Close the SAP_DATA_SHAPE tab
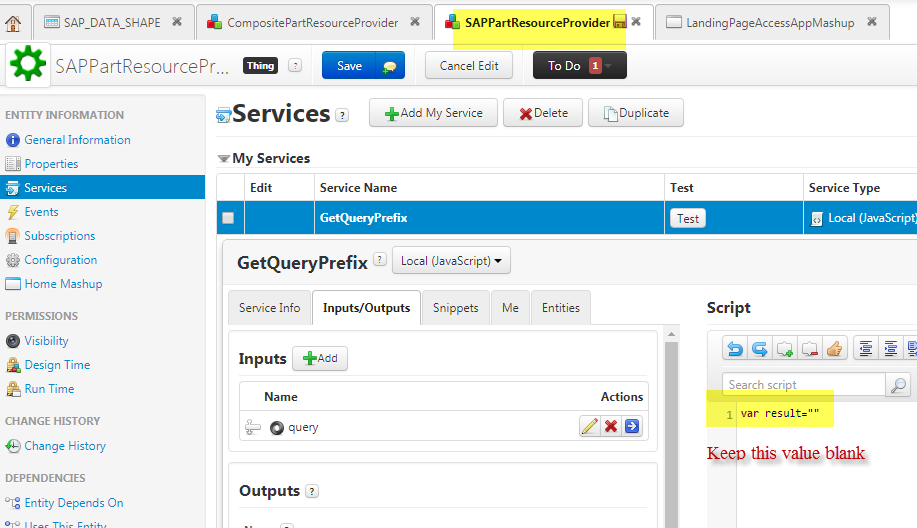The image size is (917, 528). [x=177, y=22]
